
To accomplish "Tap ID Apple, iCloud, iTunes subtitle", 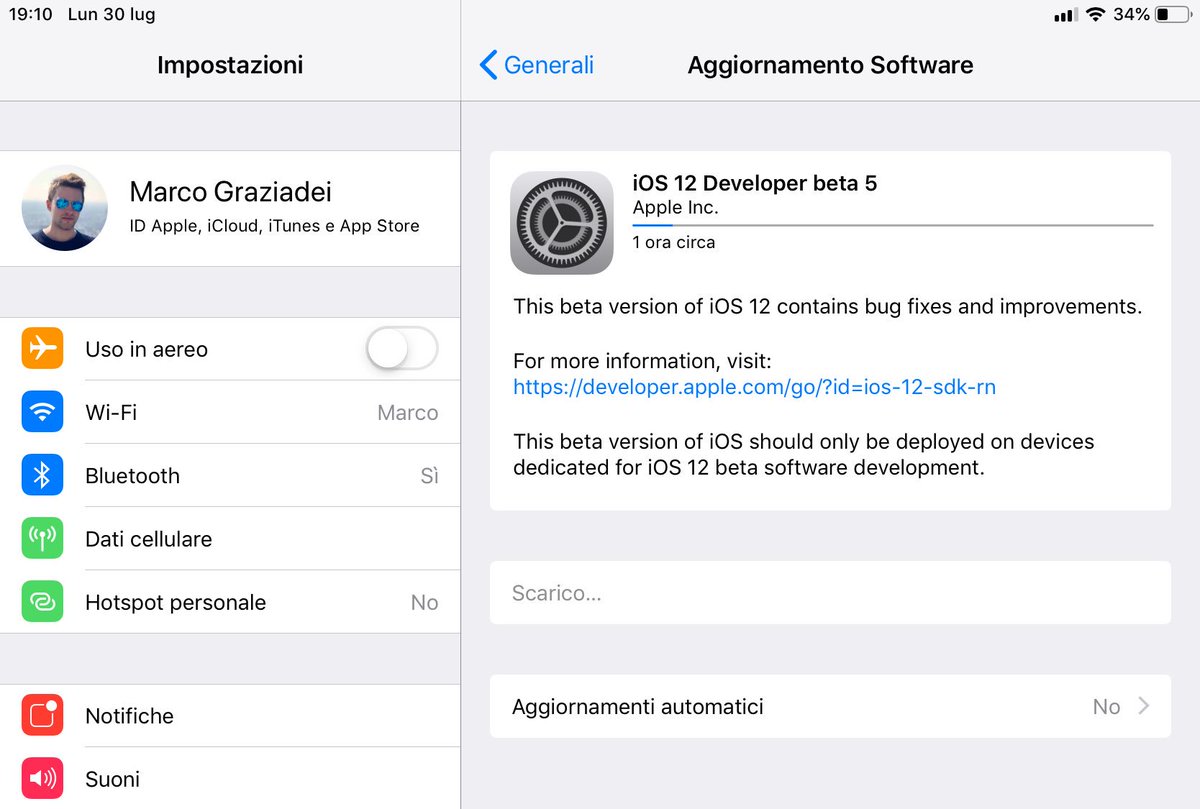I will pos(275,226).
